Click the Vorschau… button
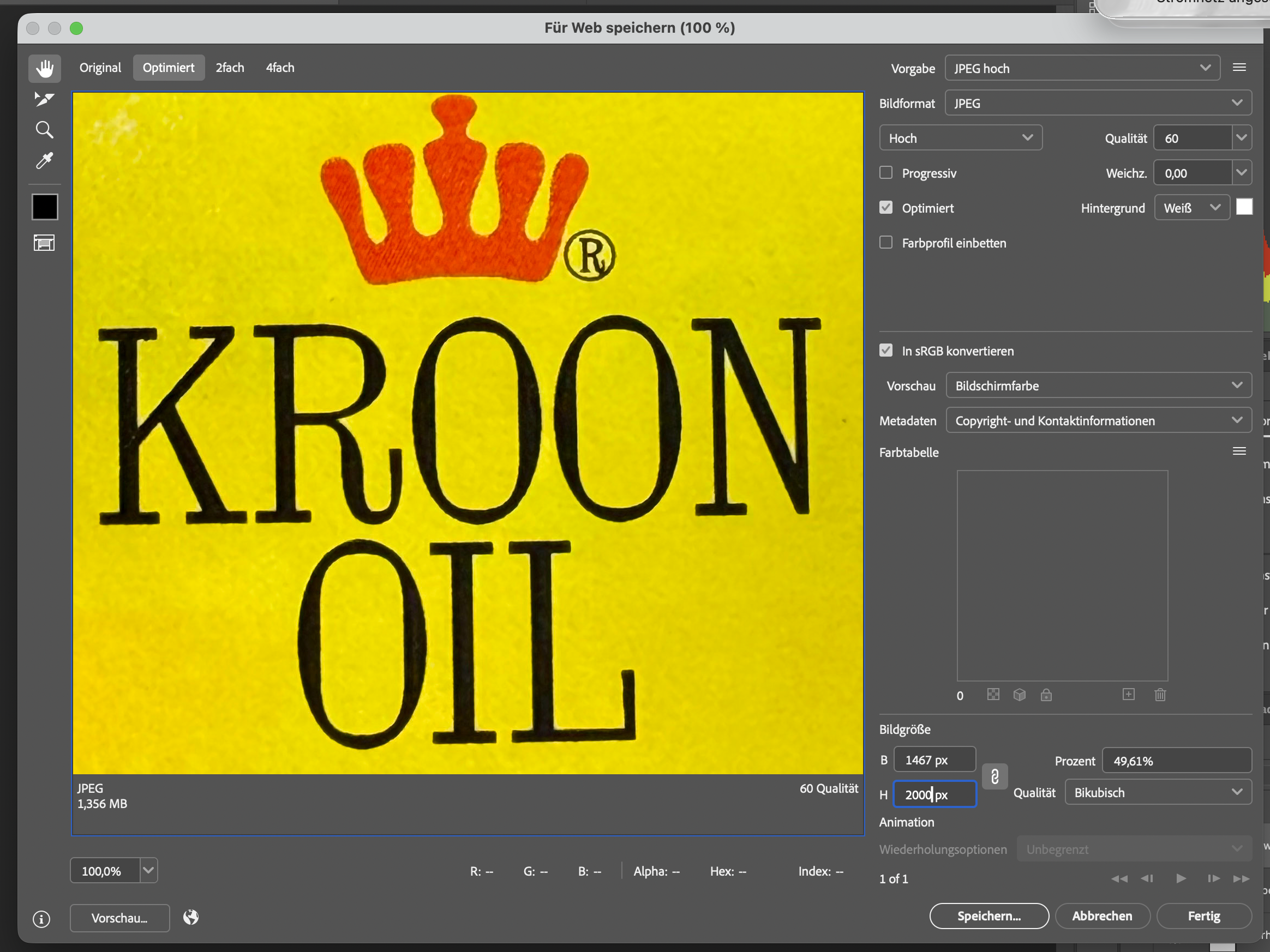Screen dimensions: 1270x952 119,918
